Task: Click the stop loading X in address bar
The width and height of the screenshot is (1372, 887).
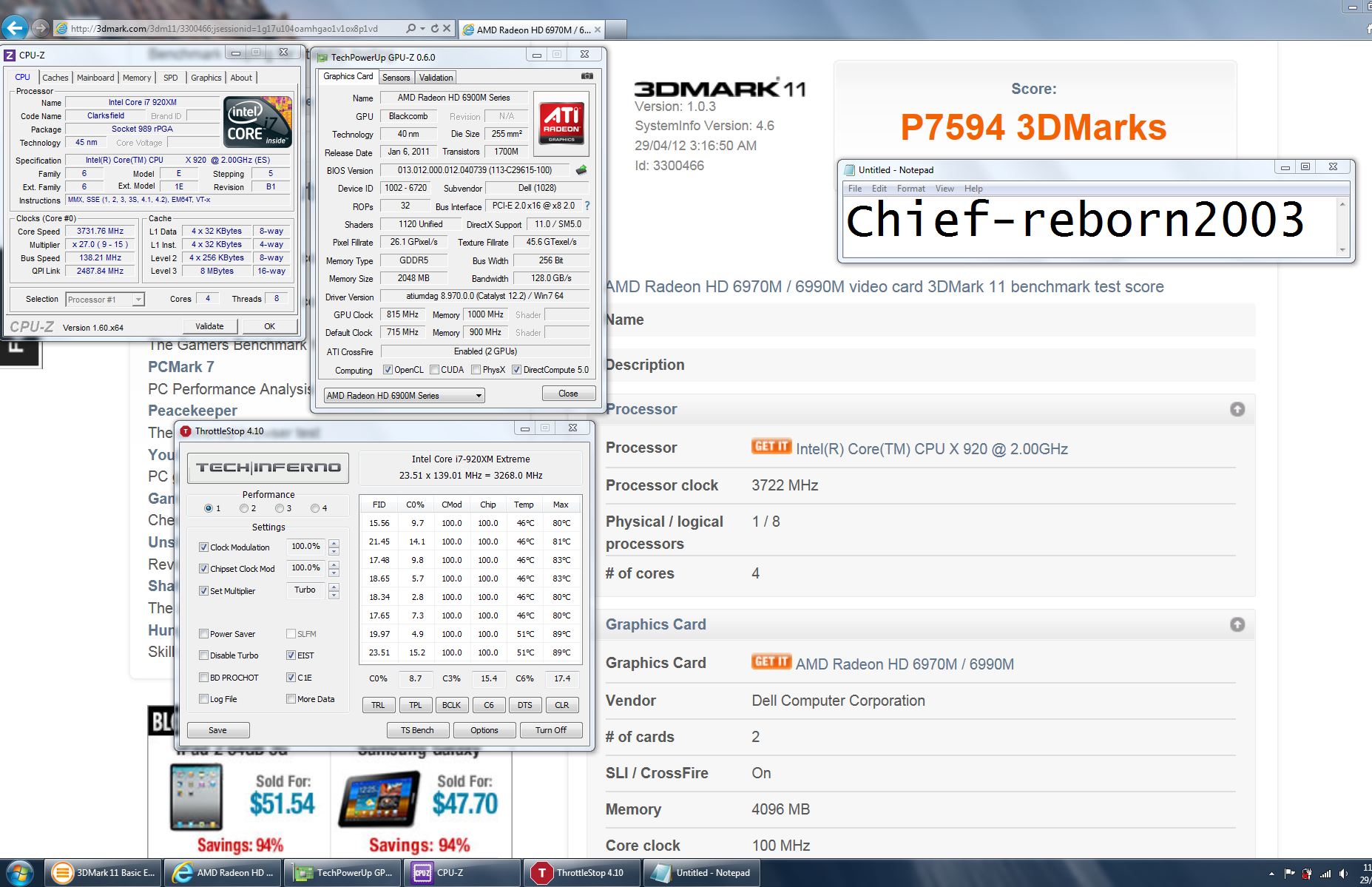Action: (x=447, y=29)
